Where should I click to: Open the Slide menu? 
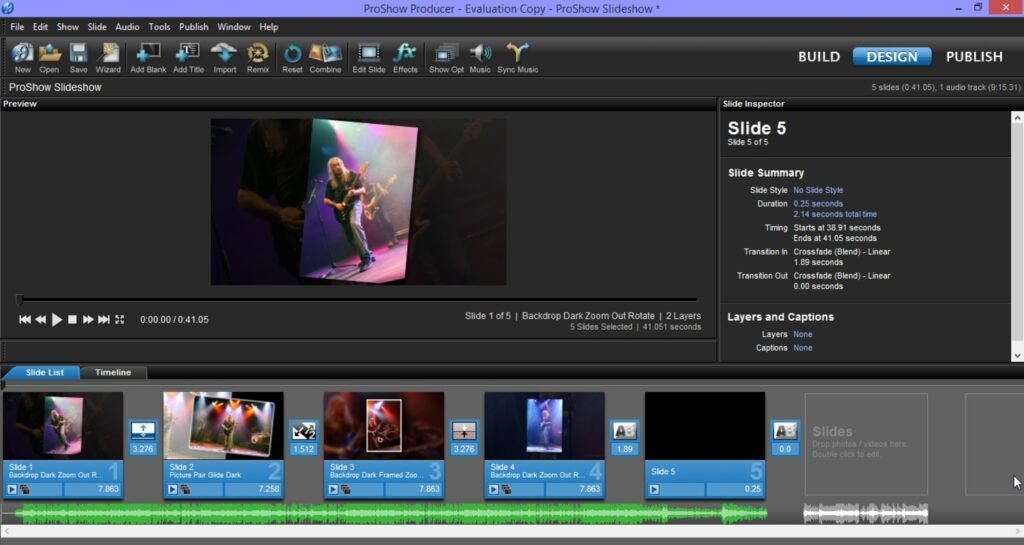[97, 27]
